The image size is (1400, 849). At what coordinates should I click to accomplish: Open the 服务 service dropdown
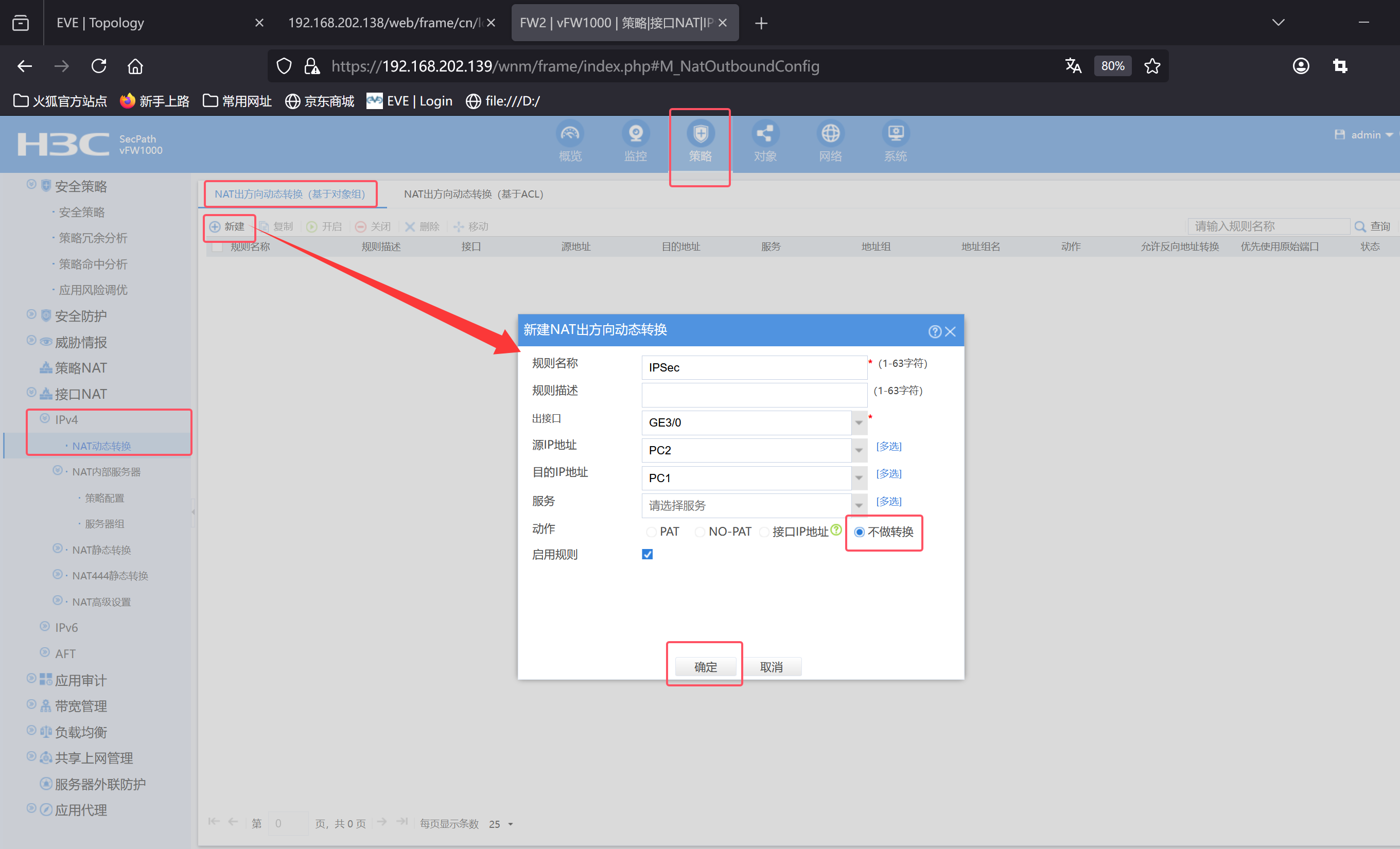point(859,505)
